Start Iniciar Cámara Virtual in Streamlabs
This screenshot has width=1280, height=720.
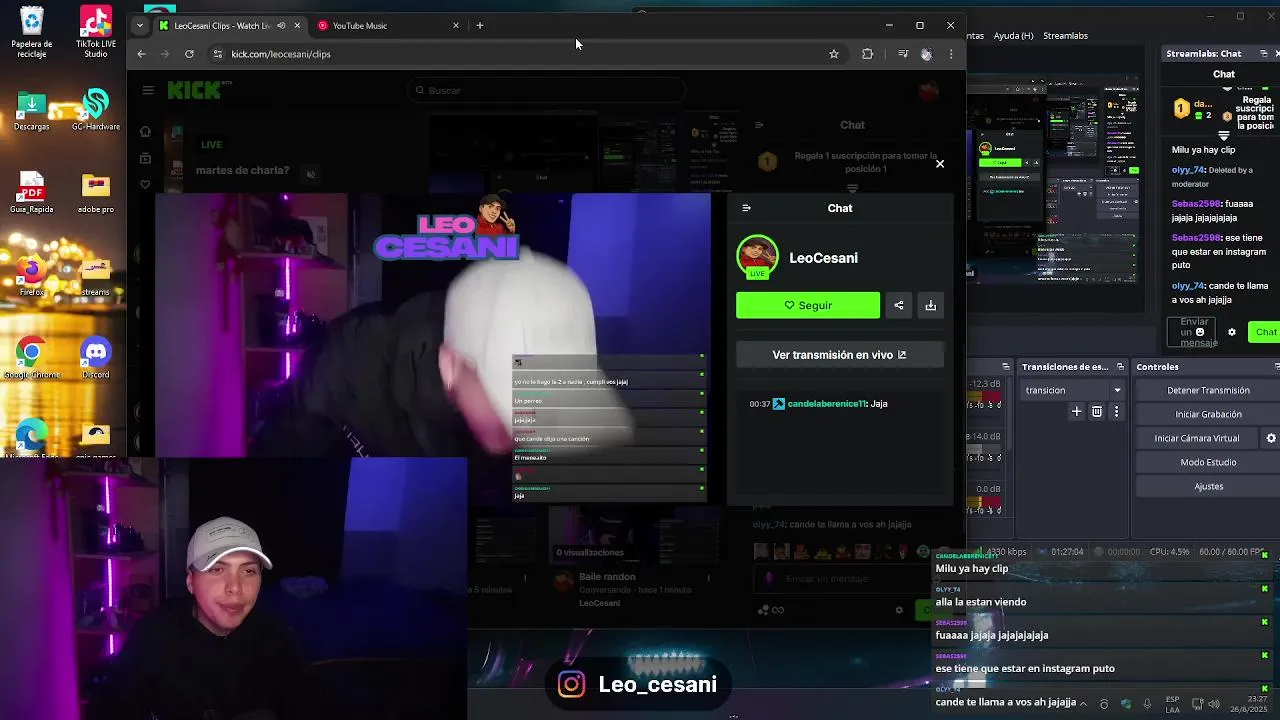[x=1196, y=438]
